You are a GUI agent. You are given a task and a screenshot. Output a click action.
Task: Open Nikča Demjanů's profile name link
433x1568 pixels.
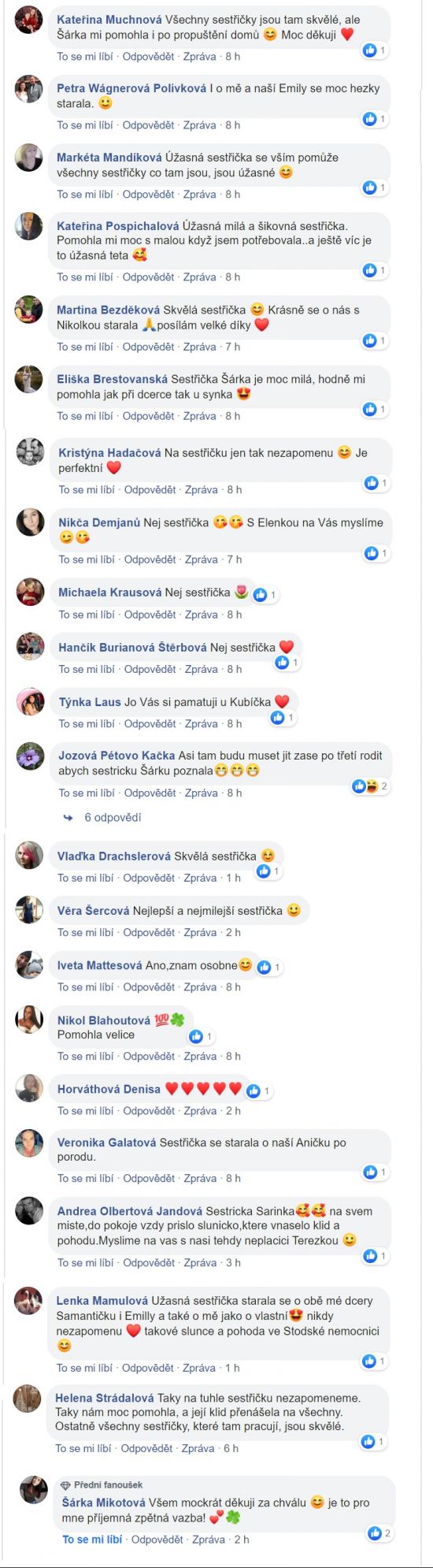99,522
